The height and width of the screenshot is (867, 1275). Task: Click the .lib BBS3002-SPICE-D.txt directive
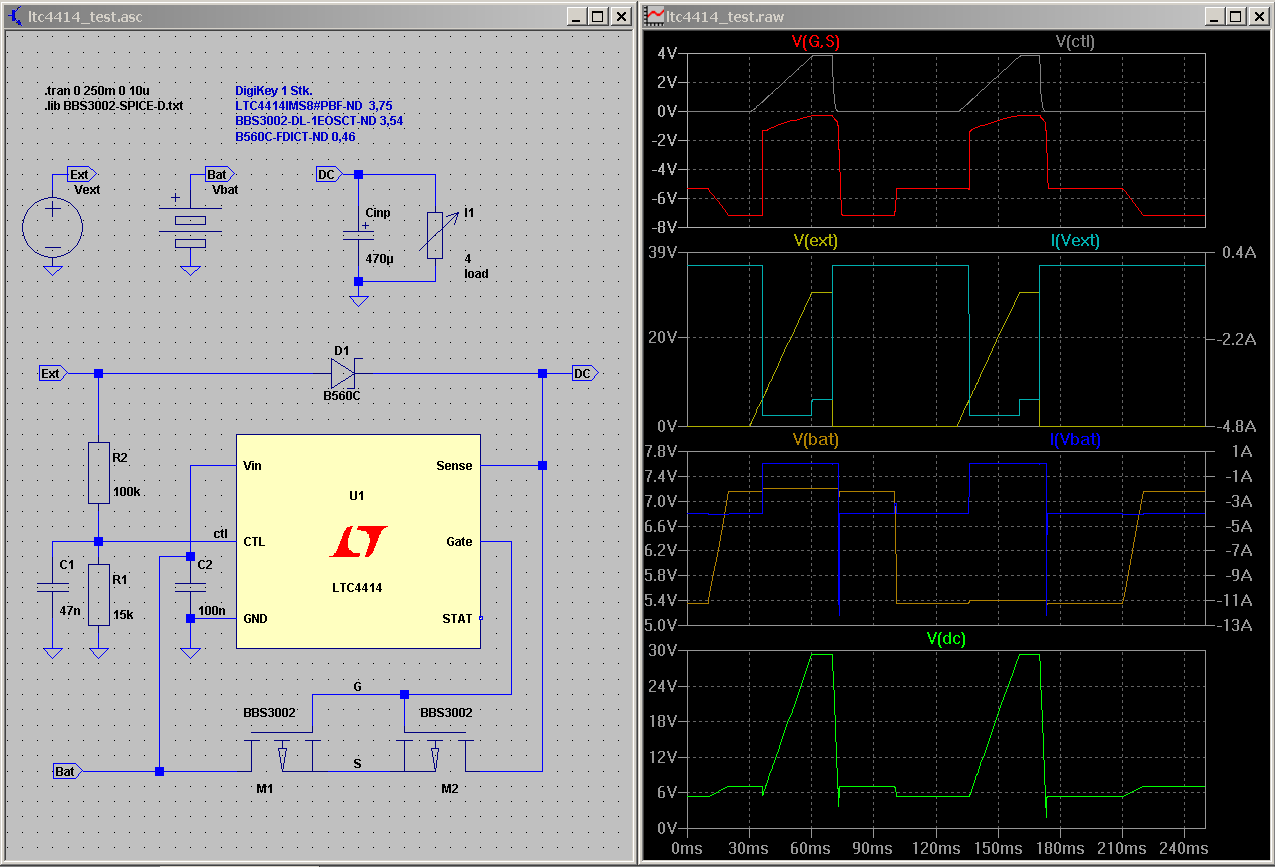(x=113, y=105)
